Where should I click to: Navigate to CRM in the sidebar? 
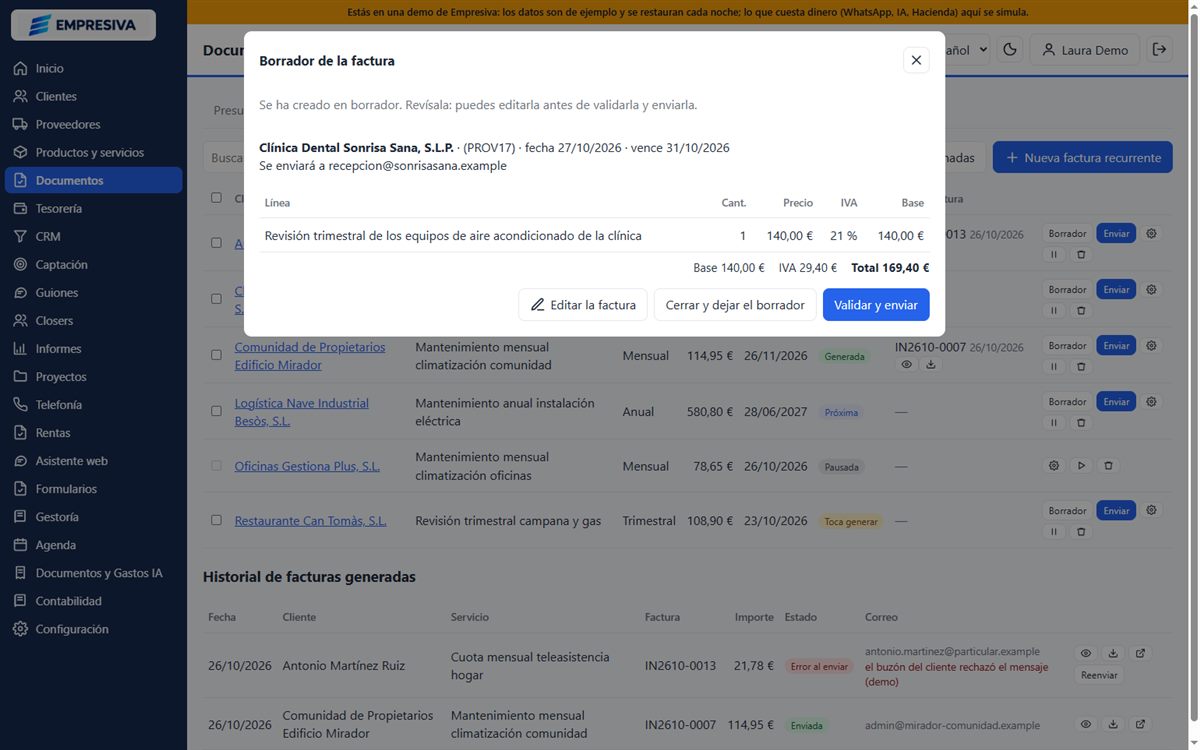94,236
